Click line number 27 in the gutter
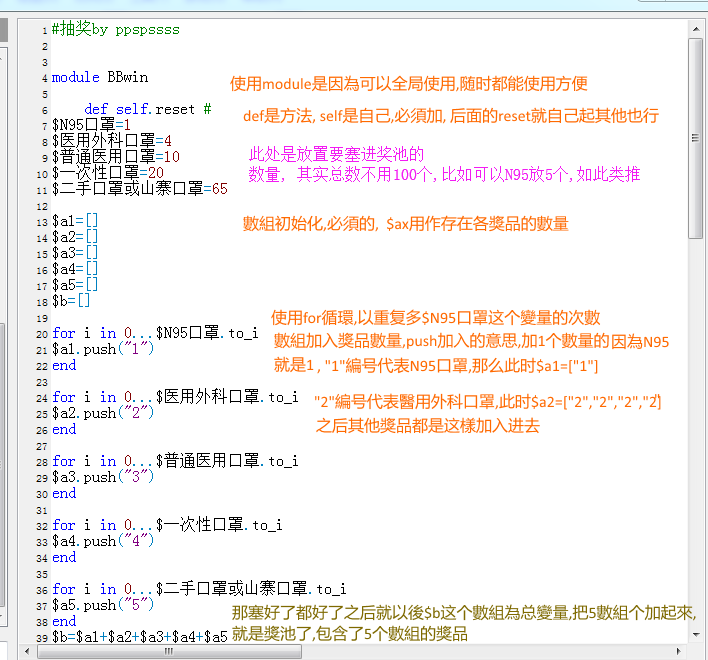The width and height of the screenshot is (708, 660). pos(42,447)
